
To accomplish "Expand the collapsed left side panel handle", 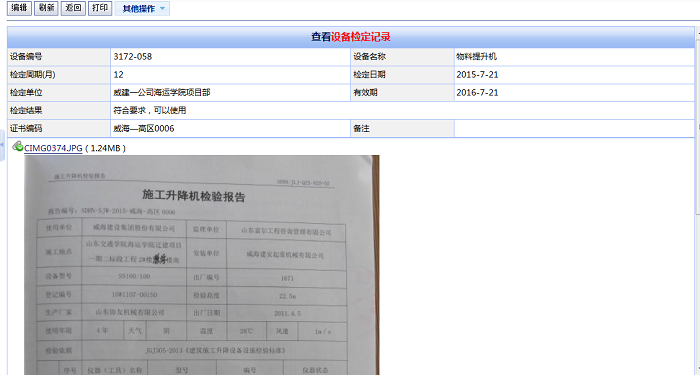I will [x=2, y=145].
